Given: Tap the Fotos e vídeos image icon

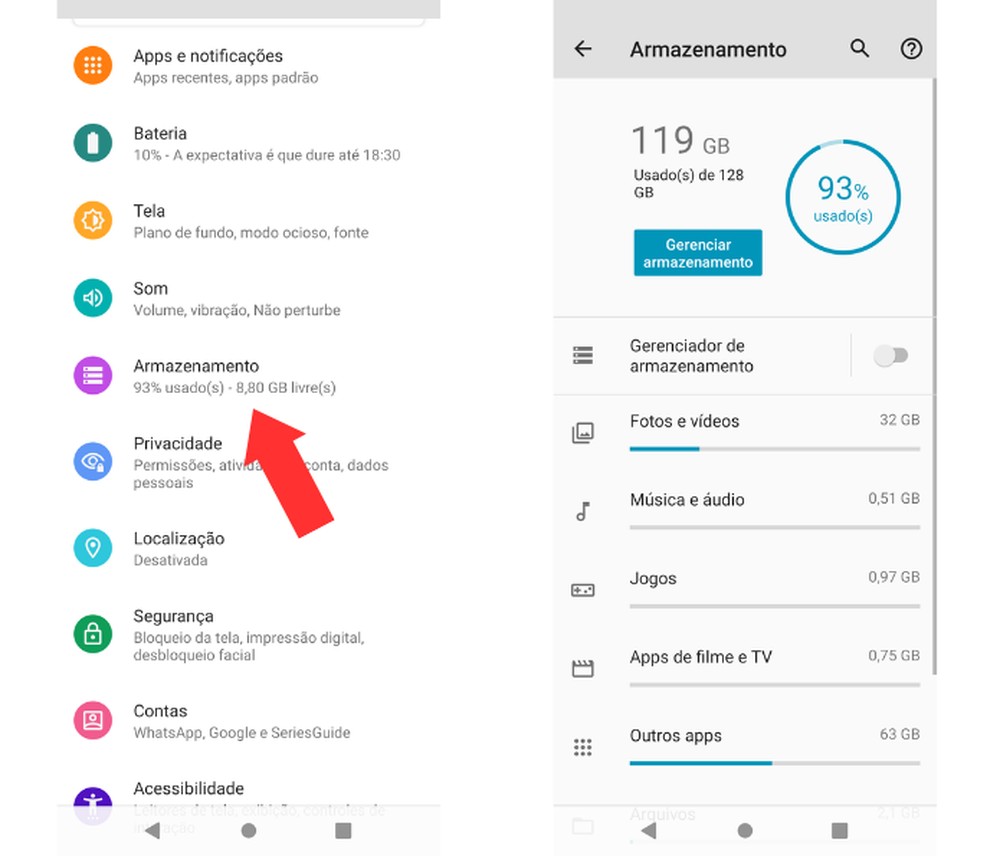Looking at the screenshot, I should (583, 433).
